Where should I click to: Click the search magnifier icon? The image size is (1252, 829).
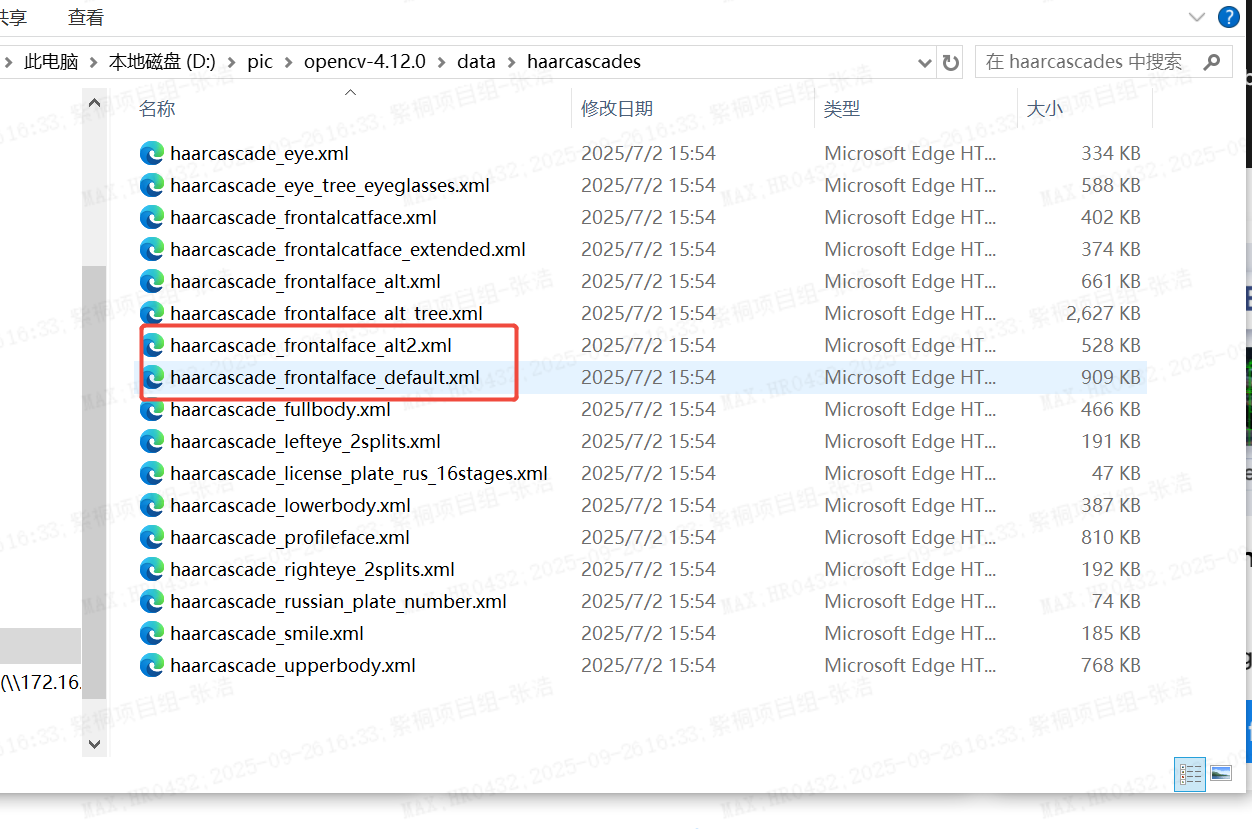[1212, 62]
